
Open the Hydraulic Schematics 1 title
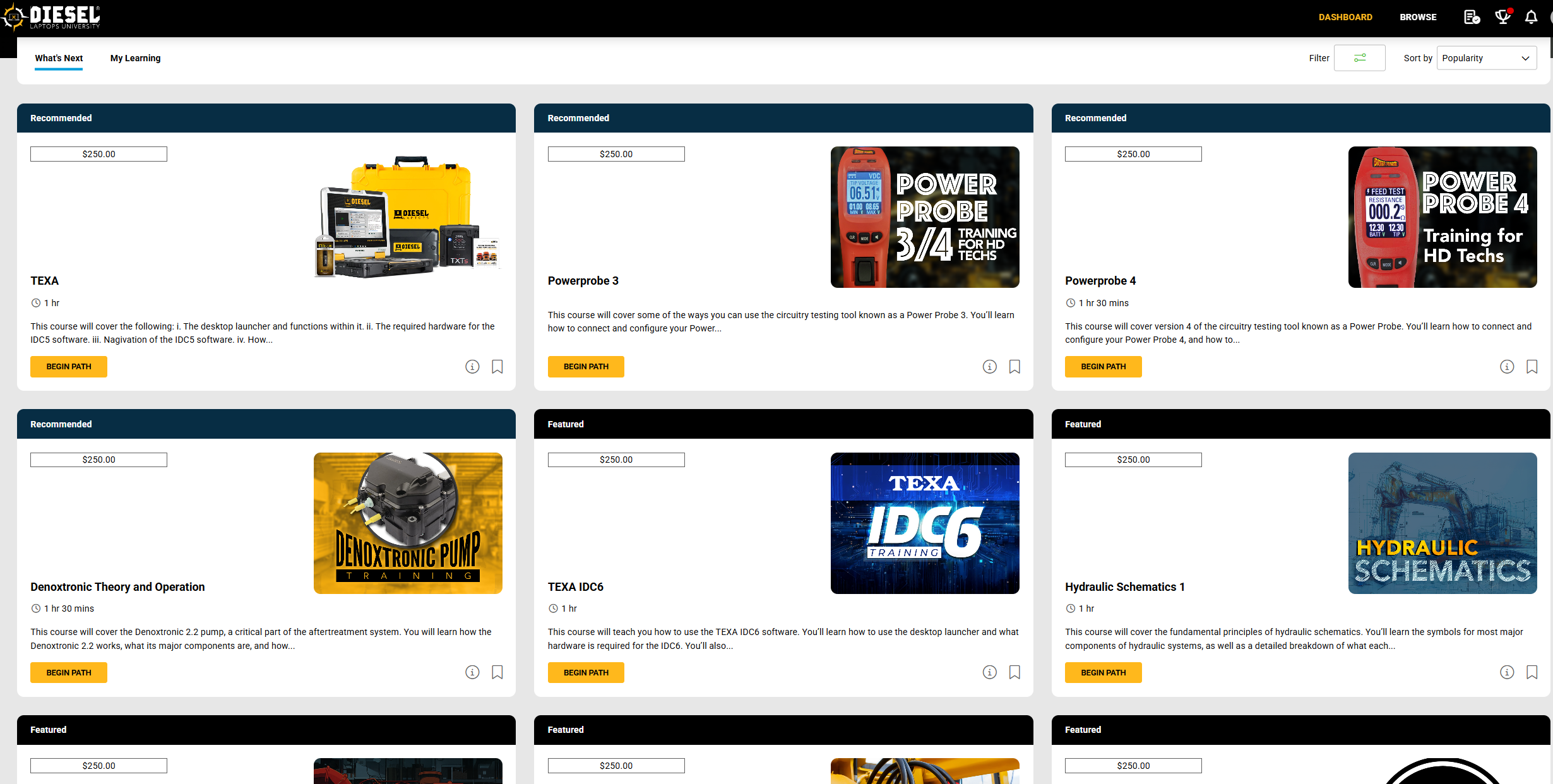pos(1124,587)
